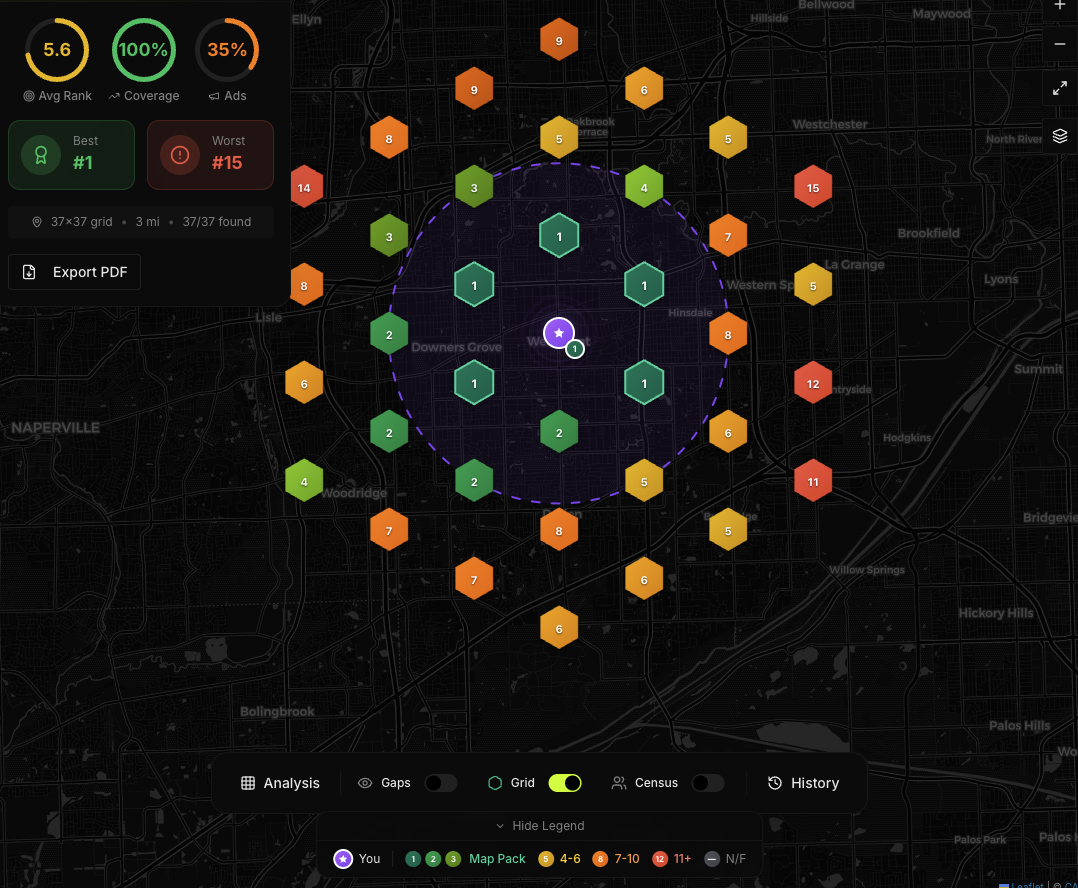The image size is (1078, 888).
Task: Click the Export PDF button
Action: click(74, 272)
